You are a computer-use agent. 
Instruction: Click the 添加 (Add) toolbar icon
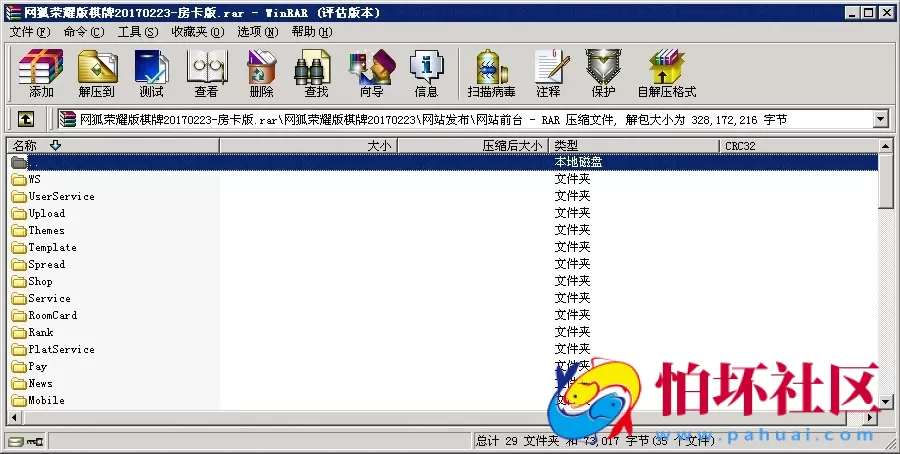pos(41,73)
